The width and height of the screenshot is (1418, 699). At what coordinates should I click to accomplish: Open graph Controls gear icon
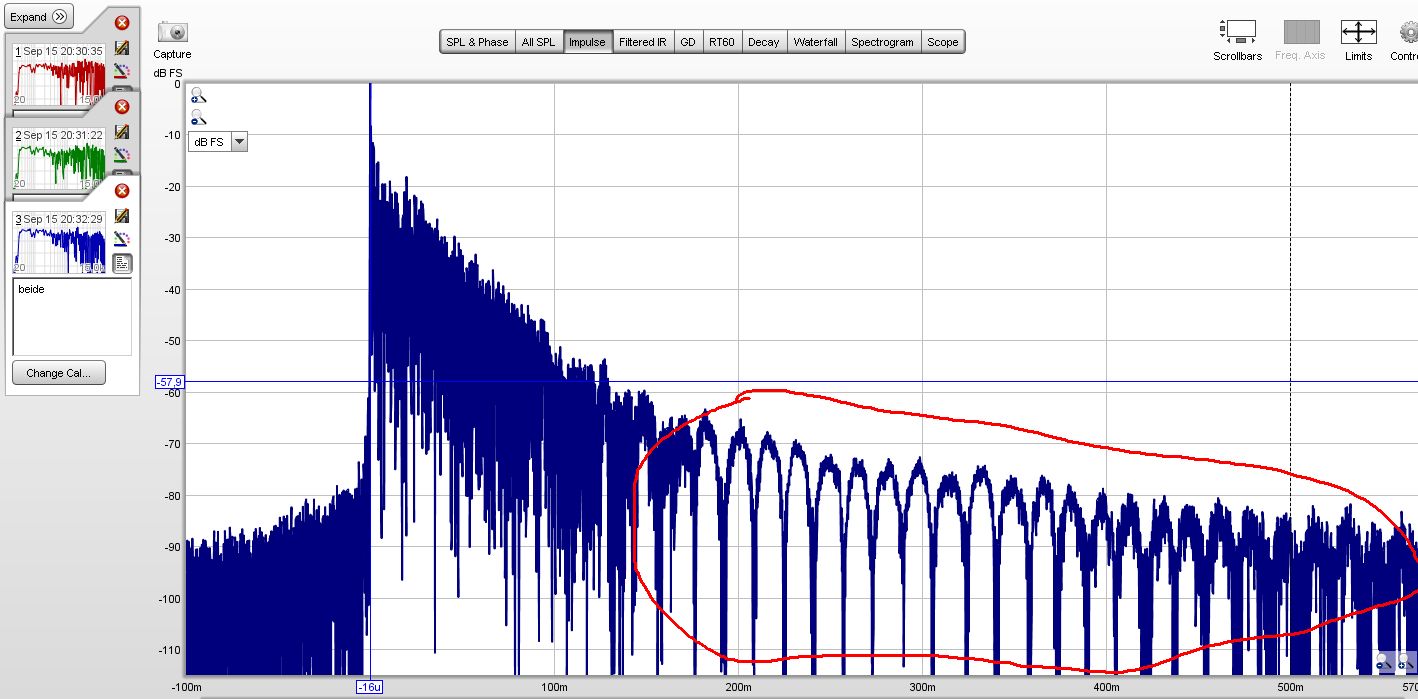tap(1409, 32)
